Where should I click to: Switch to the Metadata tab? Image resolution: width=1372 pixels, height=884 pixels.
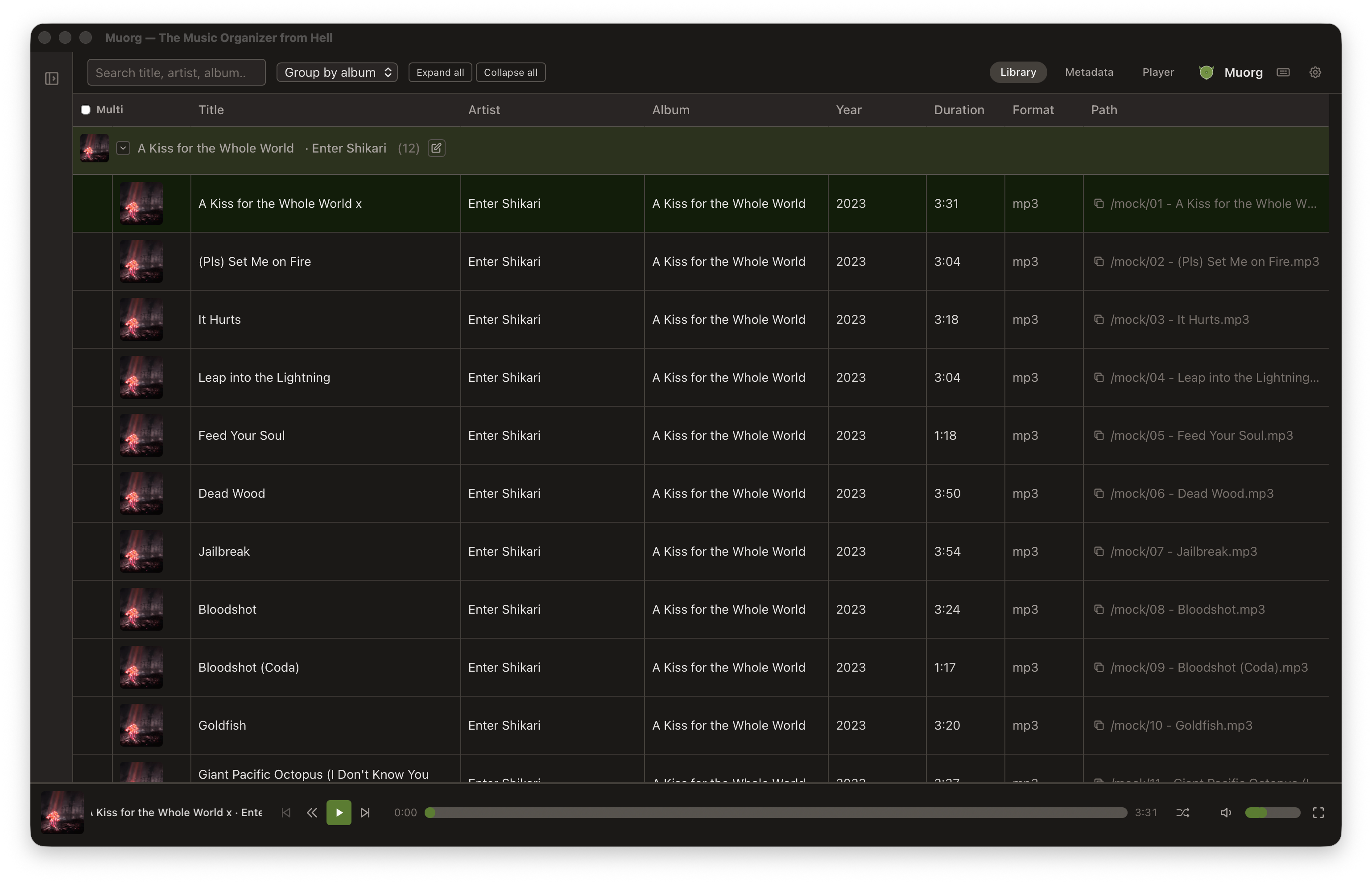1088,72
